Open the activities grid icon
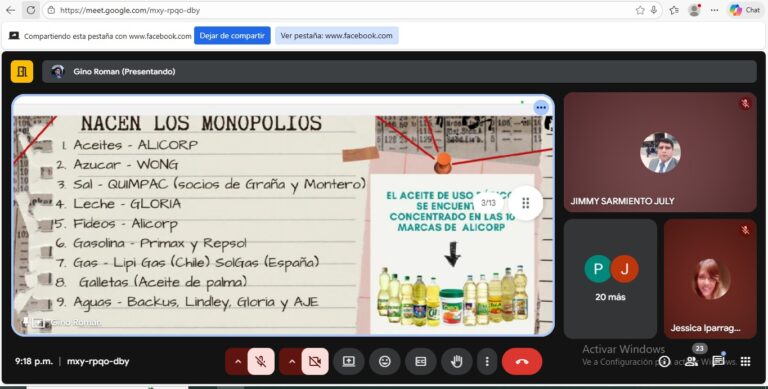Screen dimensions: 768x389 [745, 362]
